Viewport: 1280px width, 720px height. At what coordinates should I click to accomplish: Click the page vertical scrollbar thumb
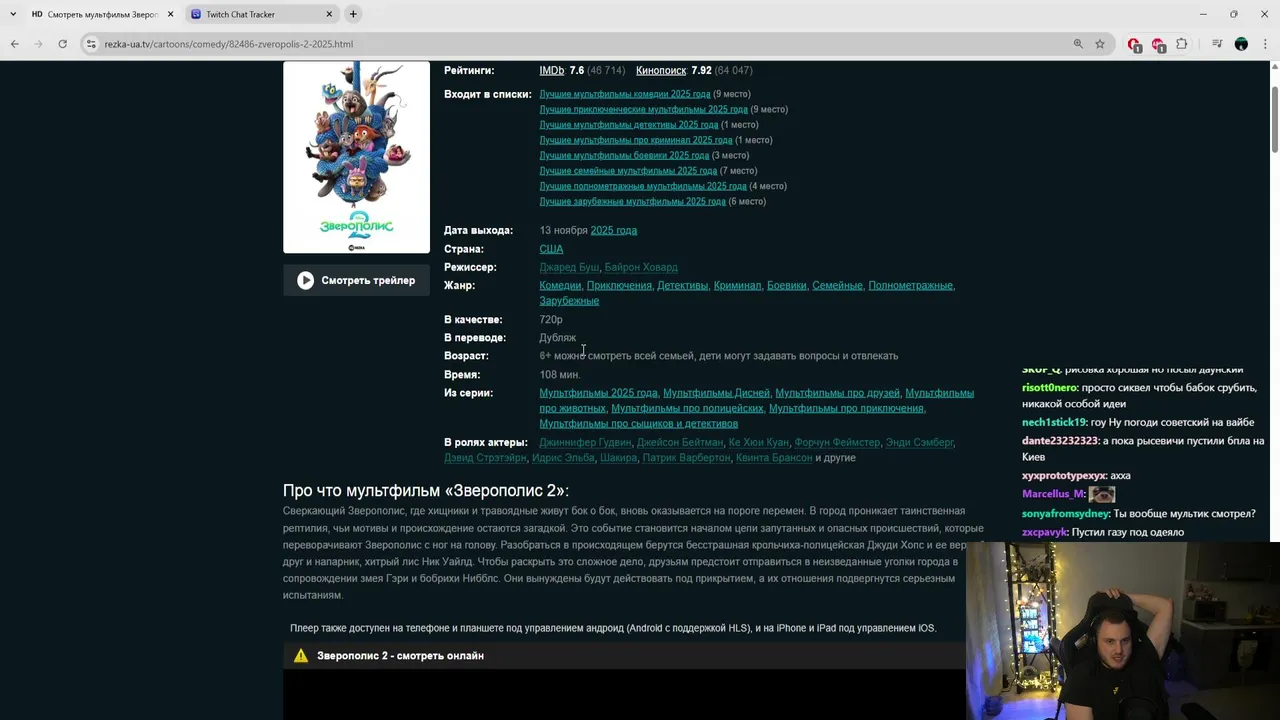[1275, 121]
